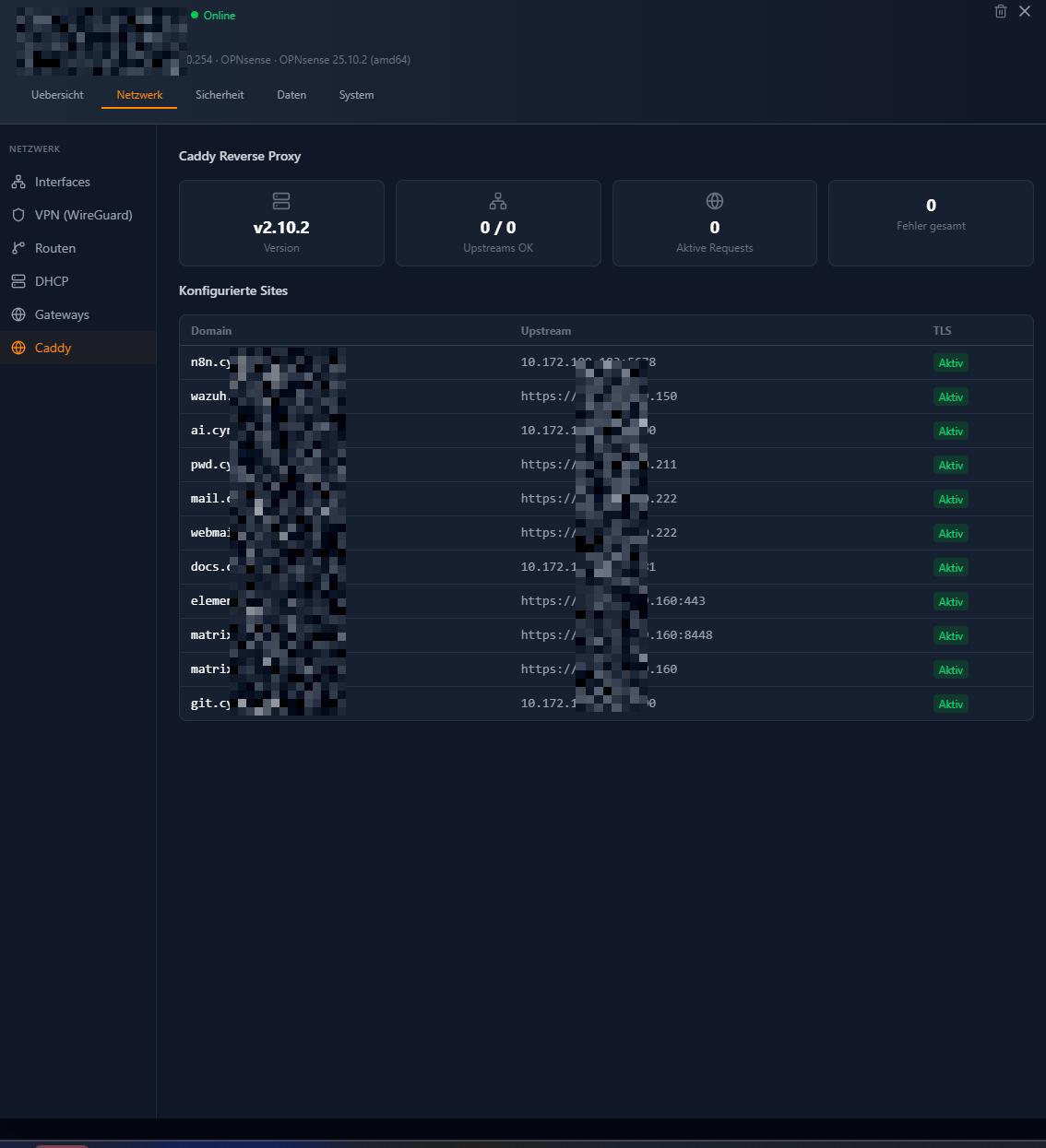Click the OPNsense 25.10.2 (amd64) text
This screenshot has height=1148, width=1046.
tap(345, 60)
